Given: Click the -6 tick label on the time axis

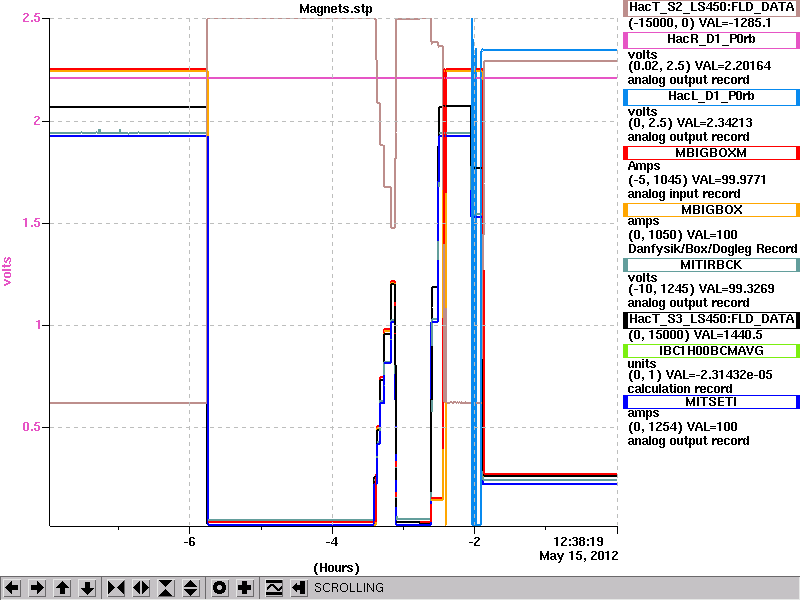Looking at the screenshot, I should coord(189,542).
